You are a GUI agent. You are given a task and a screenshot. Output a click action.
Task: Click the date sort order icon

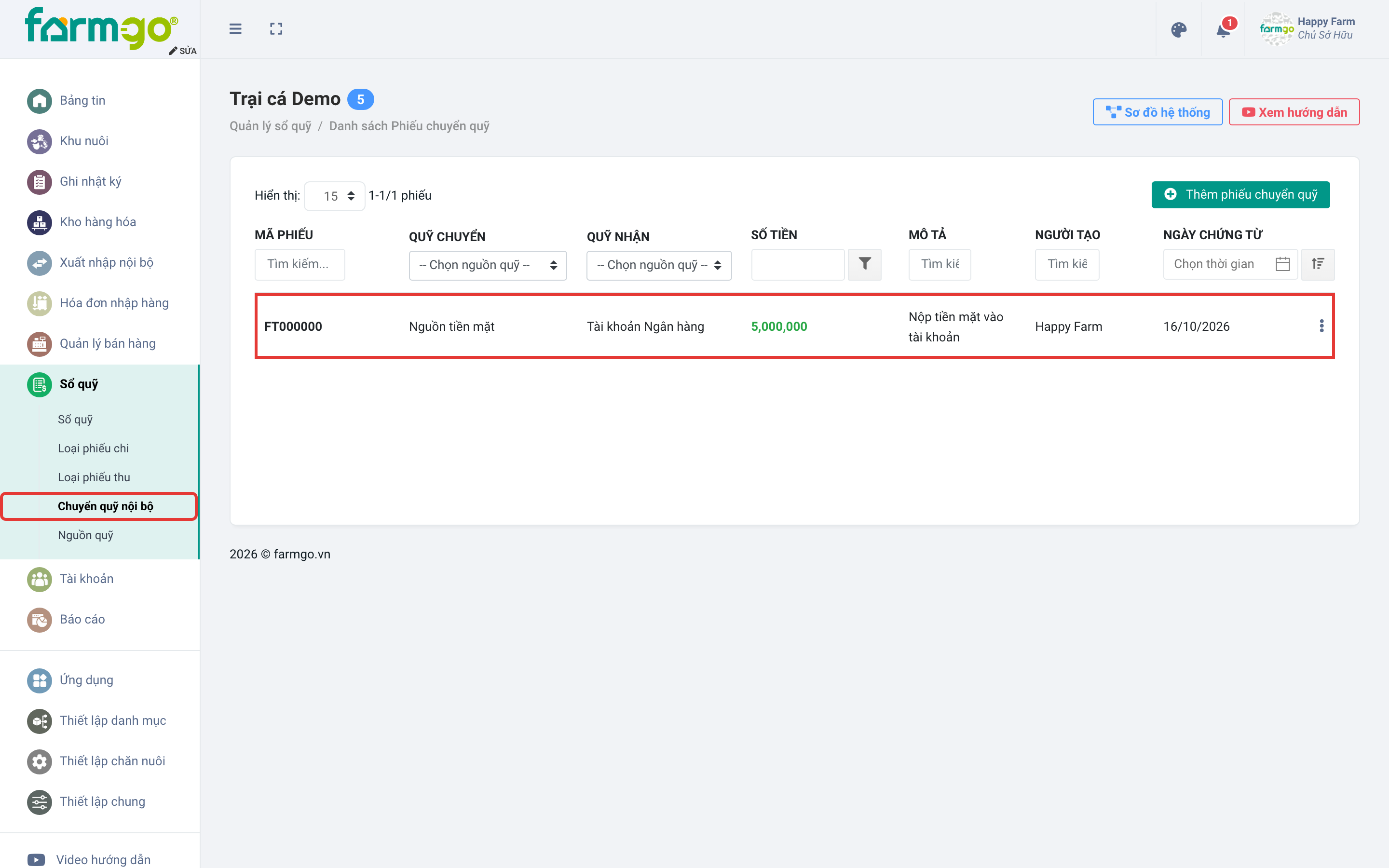click(1318, 264)
